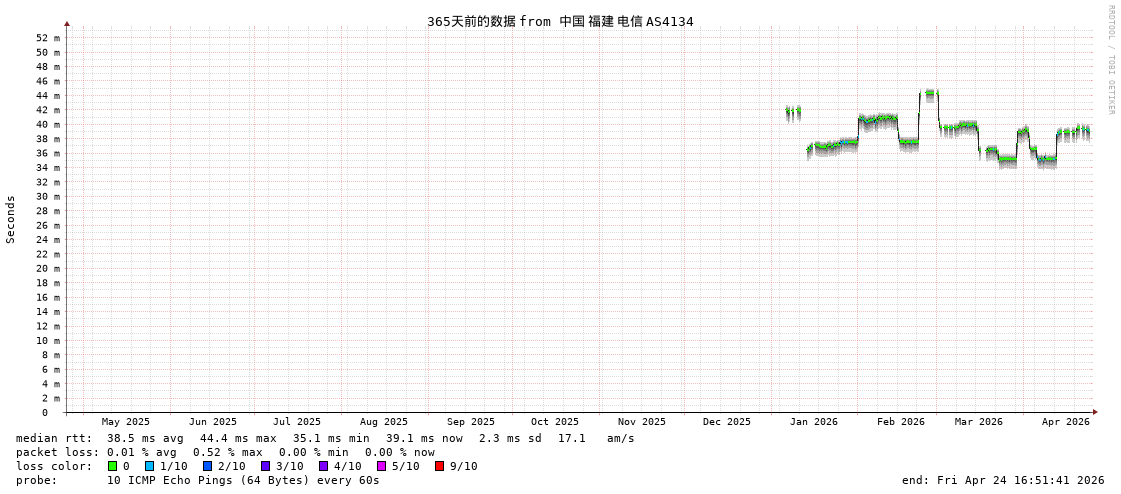Screen dimensions: 1121x494
Task: Click the 40 m y-axis tick label
Action: (48, 125)
